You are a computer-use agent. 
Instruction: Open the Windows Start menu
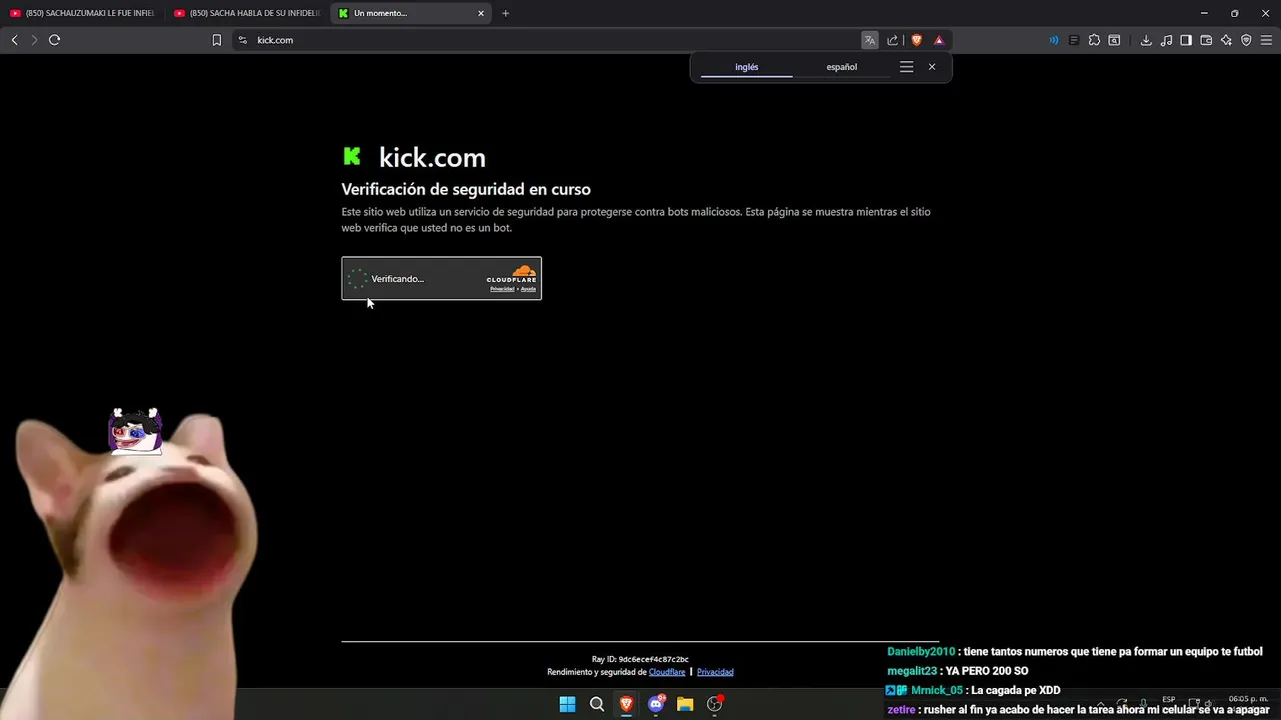(567, 704)
